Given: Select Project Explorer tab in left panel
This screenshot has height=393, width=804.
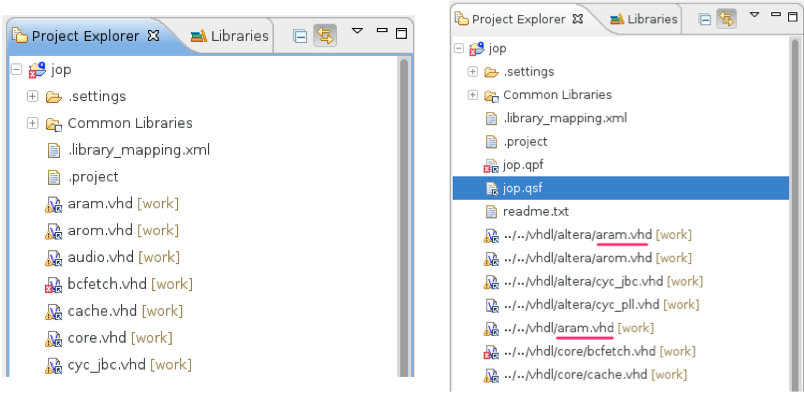Looking at the screenshot, I should pos(85,36).
